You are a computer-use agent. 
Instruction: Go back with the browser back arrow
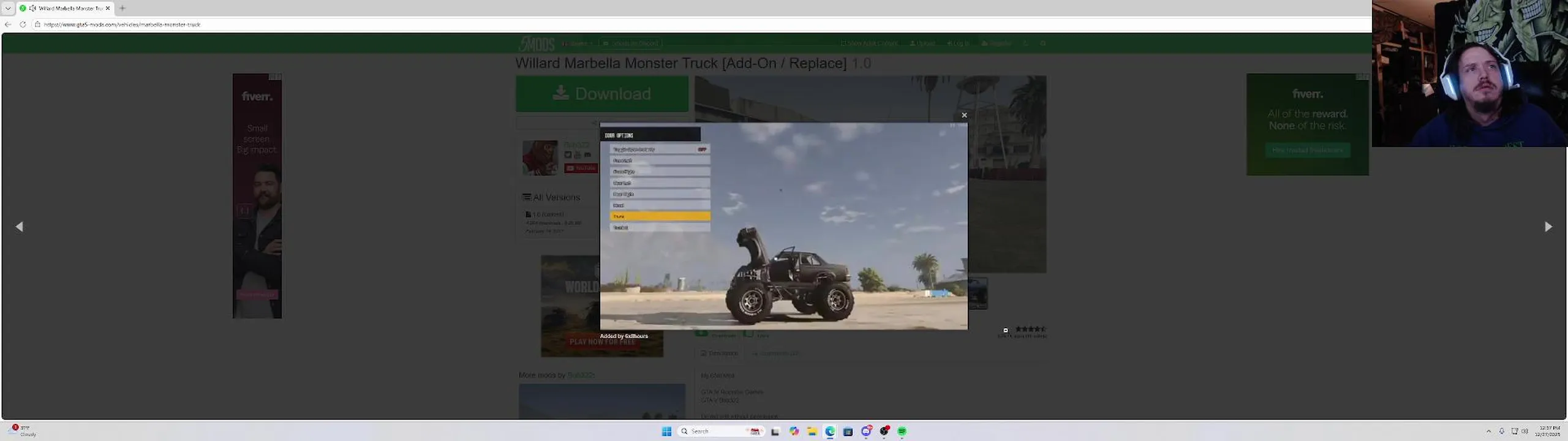point(8,24)
